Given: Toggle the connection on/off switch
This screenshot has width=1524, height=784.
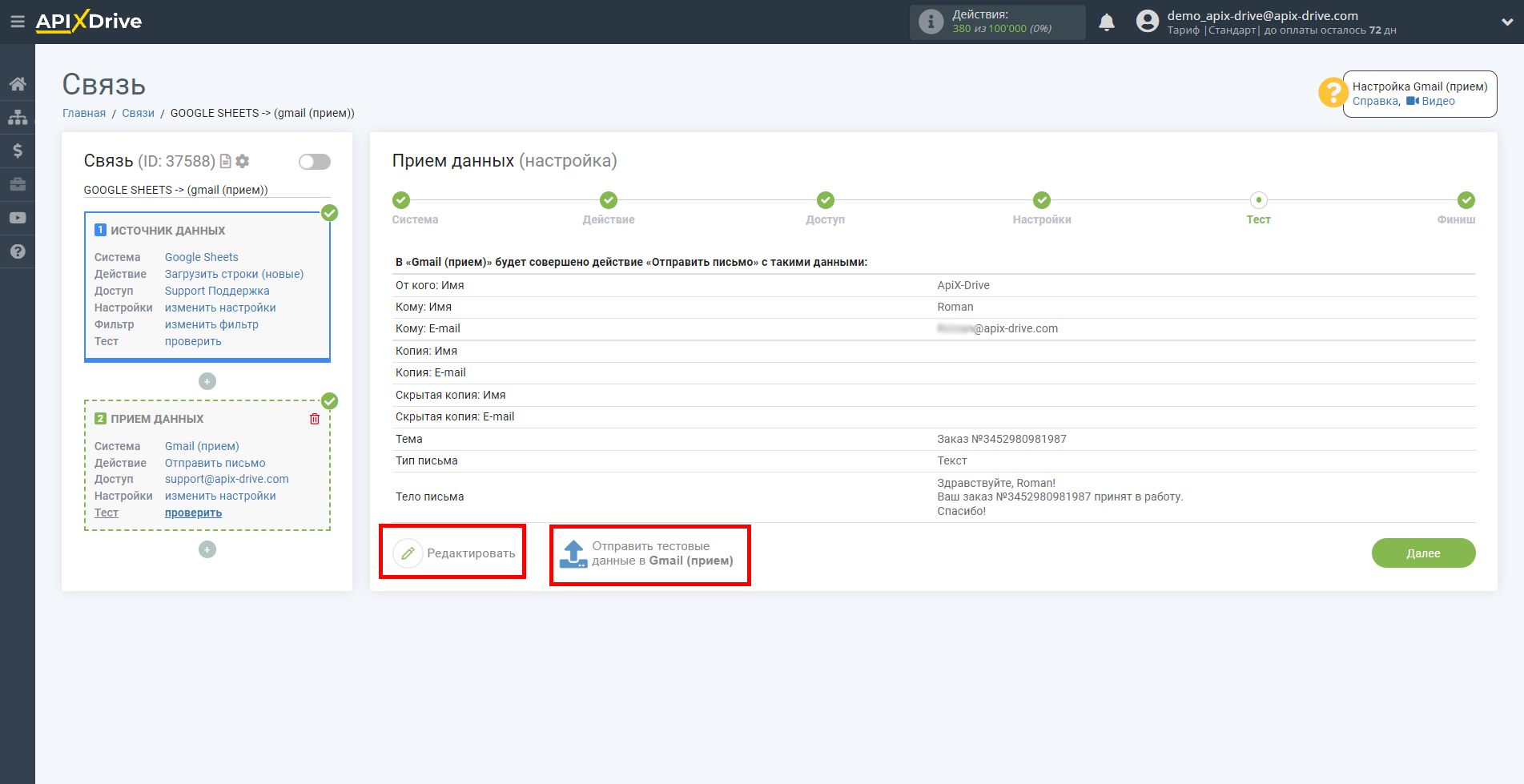Looking at the screenshot, I should (315, 162).
